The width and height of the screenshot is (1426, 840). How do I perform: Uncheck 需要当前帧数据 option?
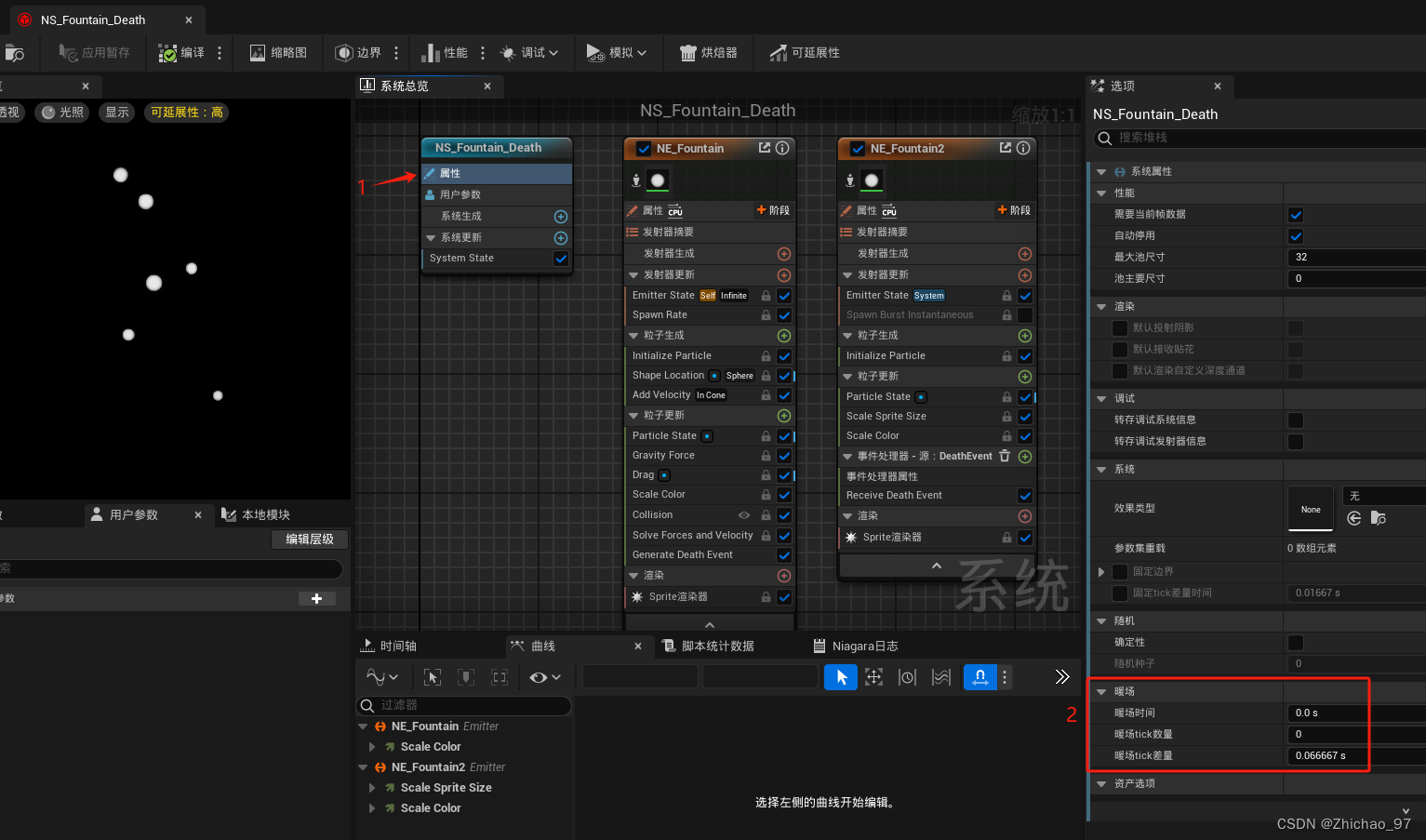click(1296, 215)
